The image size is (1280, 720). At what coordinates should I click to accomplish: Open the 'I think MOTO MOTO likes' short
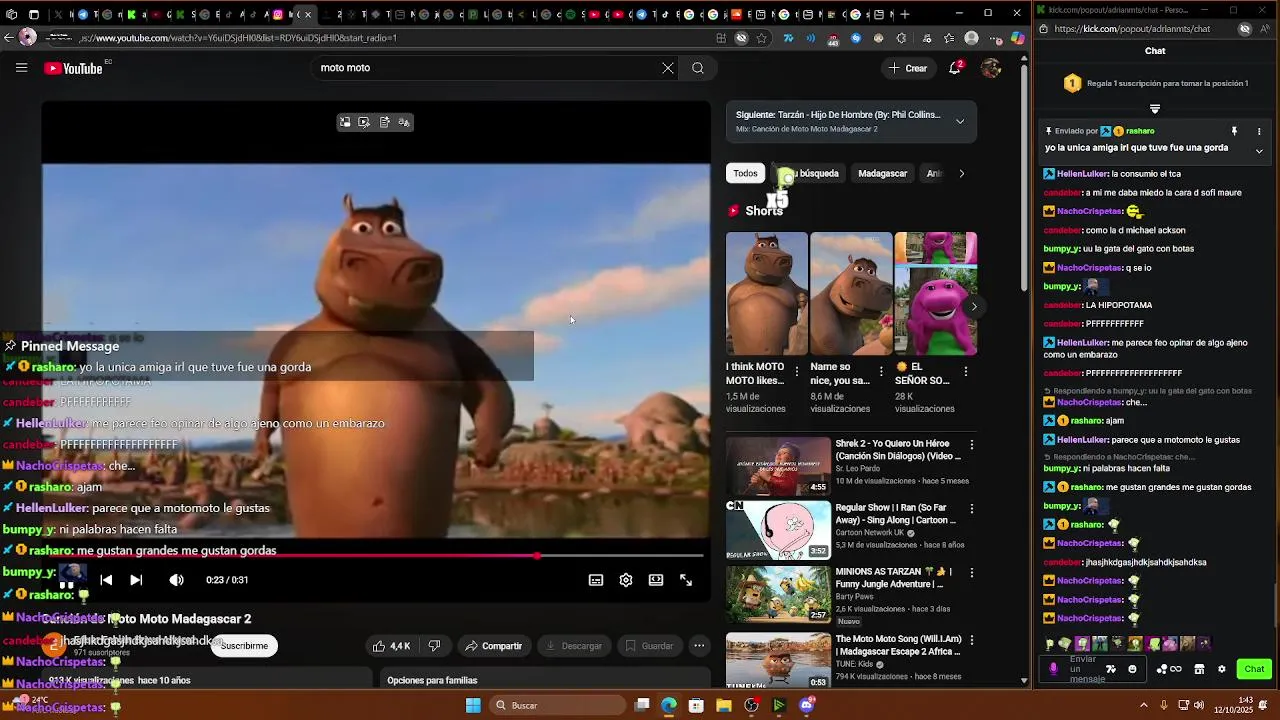(x=766, y=294)
